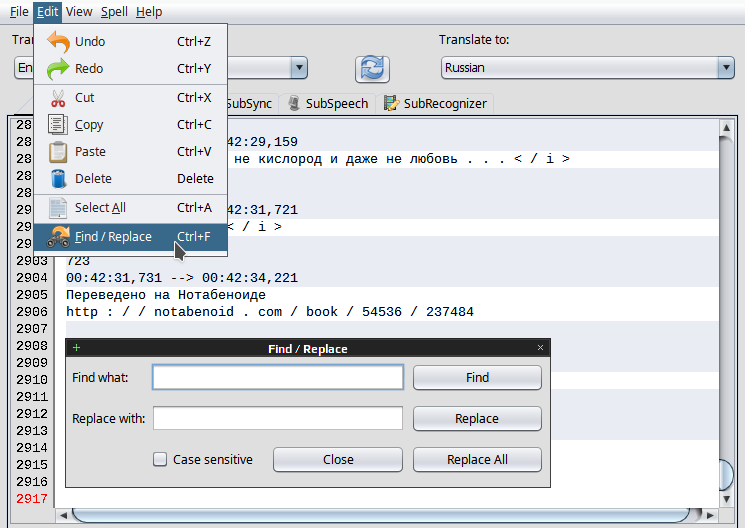Click the green plus icon in Find dialog
Image resolution: width=745 pixels, height=528 pixels.
[x=76, y=348]
